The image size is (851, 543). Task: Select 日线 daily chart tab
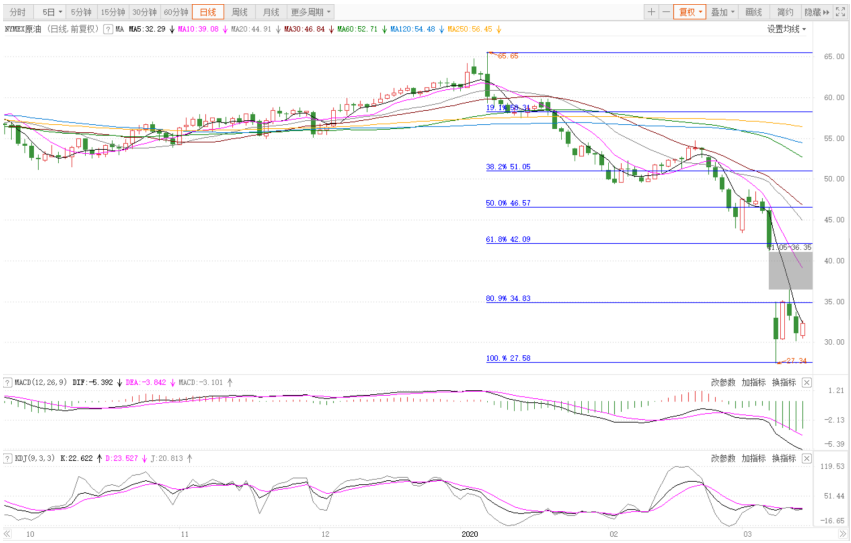[x=208, y=12]
